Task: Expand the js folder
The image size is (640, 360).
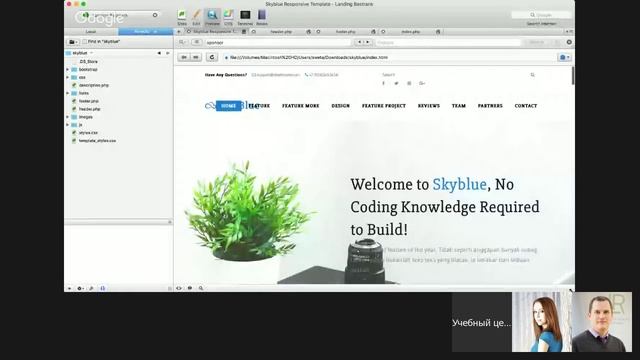Action: click(x=68, y=124)
